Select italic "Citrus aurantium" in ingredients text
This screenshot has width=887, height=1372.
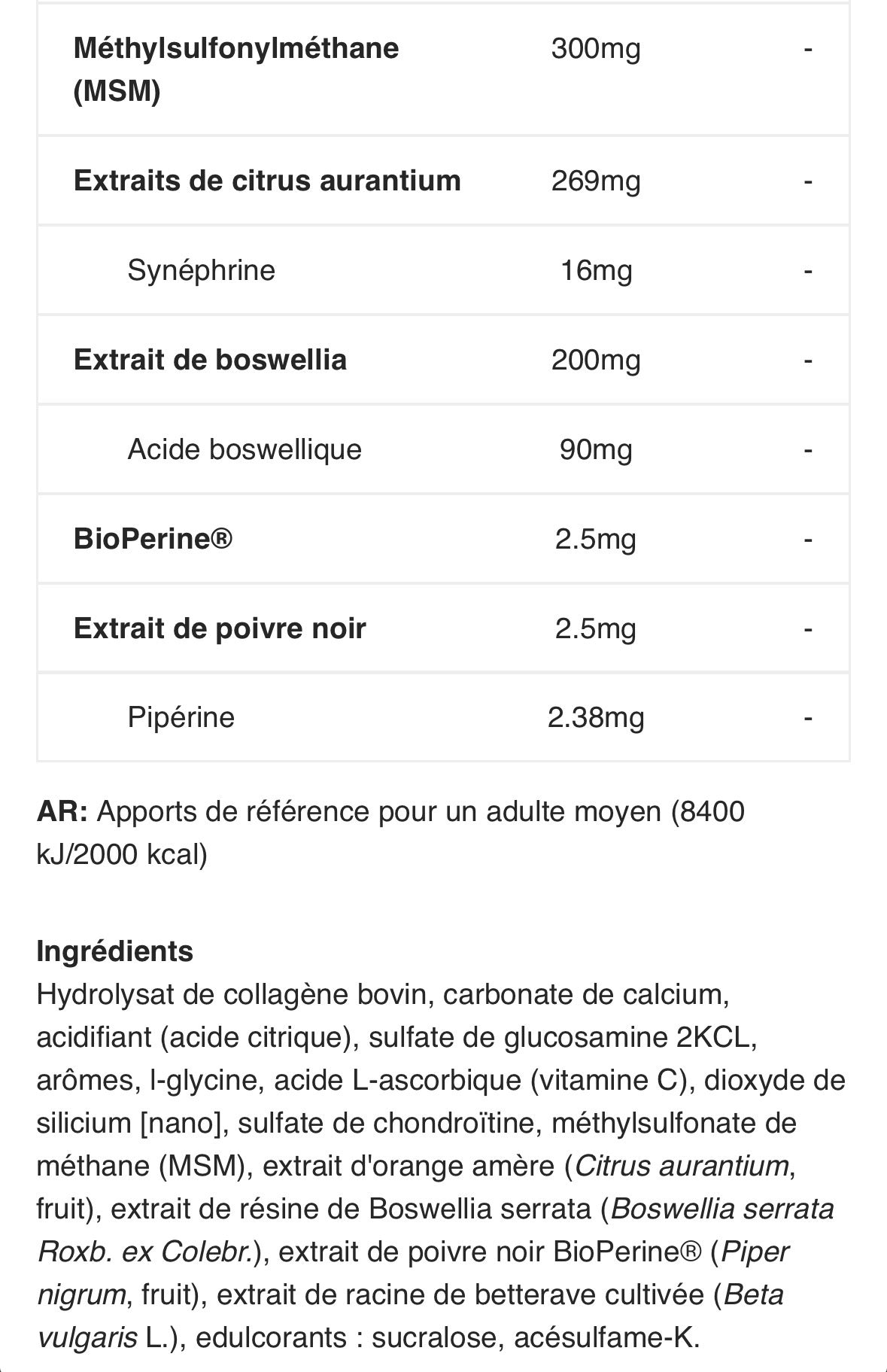tap(682, 1166)
